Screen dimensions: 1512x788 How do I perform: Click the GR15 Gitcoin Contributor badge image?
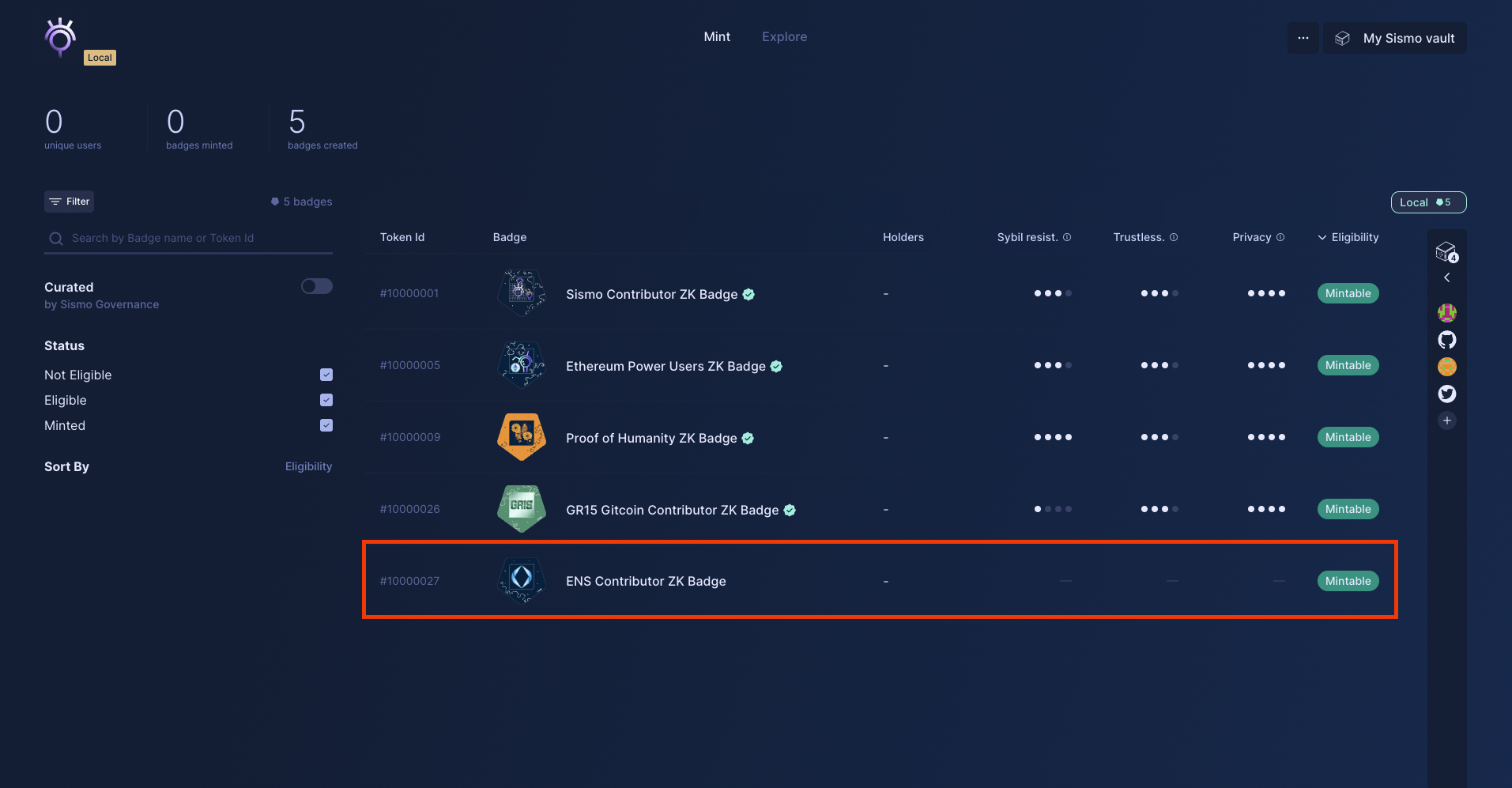point(522,508)
